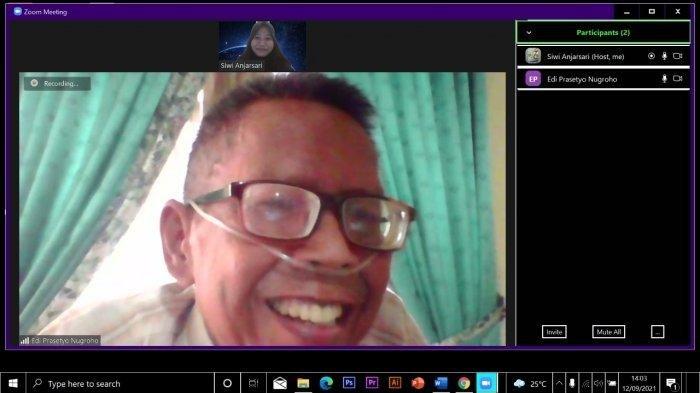The image size is (700, 393).
Task: Open Mail app from taskbar
Action: coord(280,383)
